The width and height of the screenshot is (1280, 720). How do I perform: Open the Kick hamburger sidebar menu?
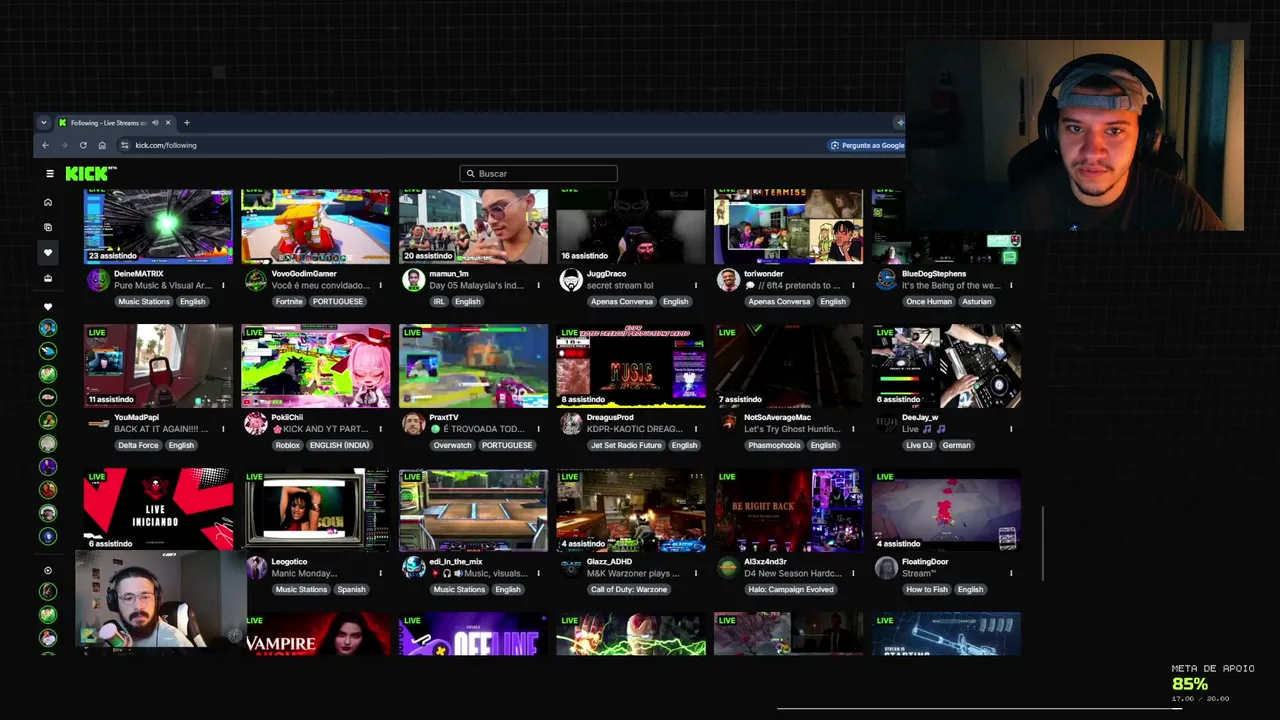[49, 174]
